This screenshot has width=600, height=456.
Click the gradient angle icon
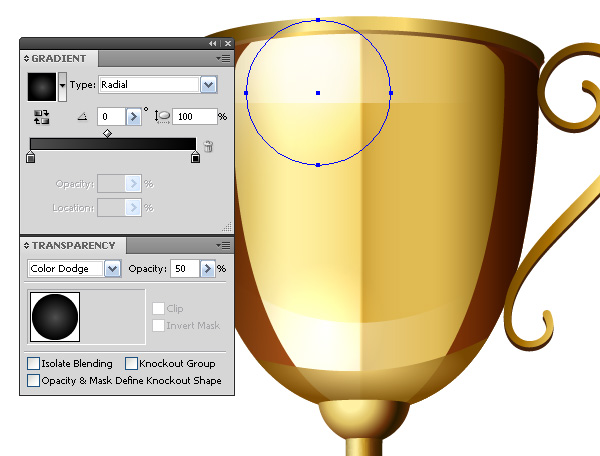click(x=82, y=116)
